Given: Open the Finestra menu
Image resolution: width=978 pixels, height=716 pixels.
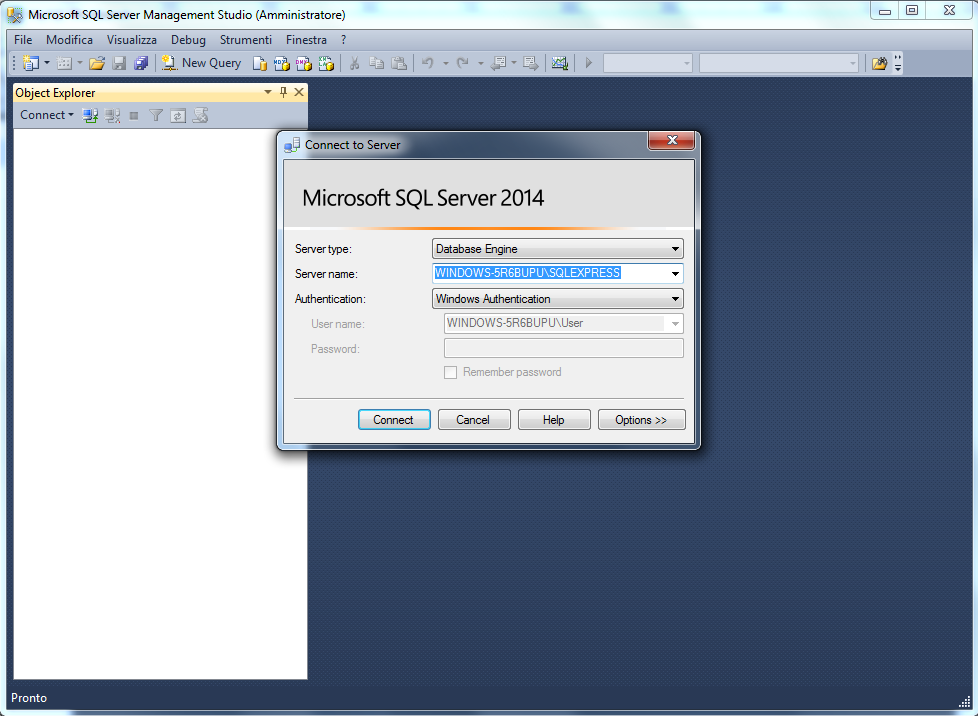Looking at the screenshot, I should coord(306,40).
